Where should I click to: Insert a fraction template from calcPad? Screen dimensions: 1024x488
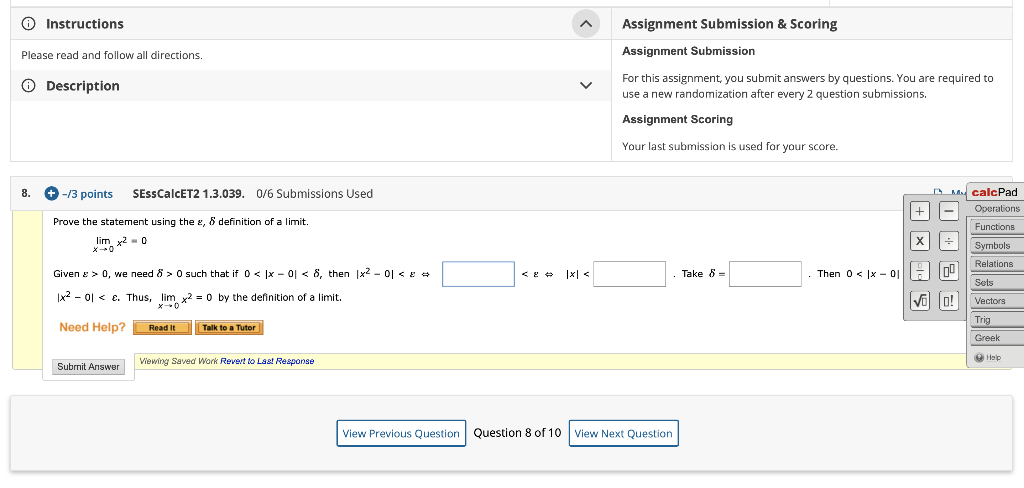[920, 270]
